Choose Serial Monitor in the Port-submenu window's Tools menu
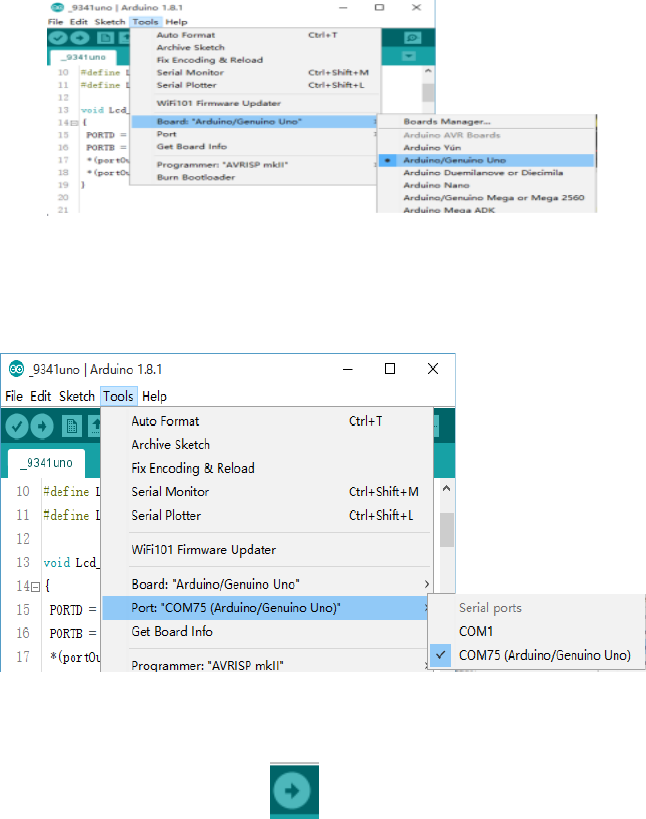This screenshot has width=646, height=819. [x=266, y=492]
